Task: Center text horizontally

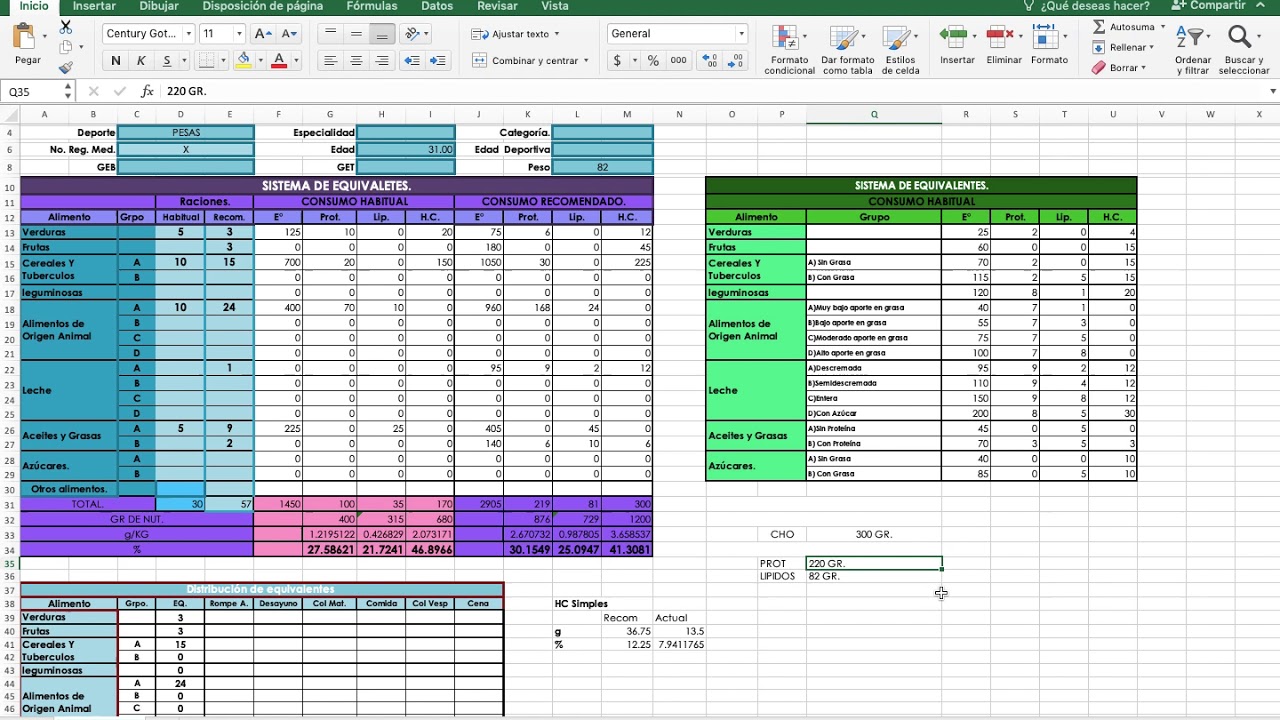Action: 356,60
